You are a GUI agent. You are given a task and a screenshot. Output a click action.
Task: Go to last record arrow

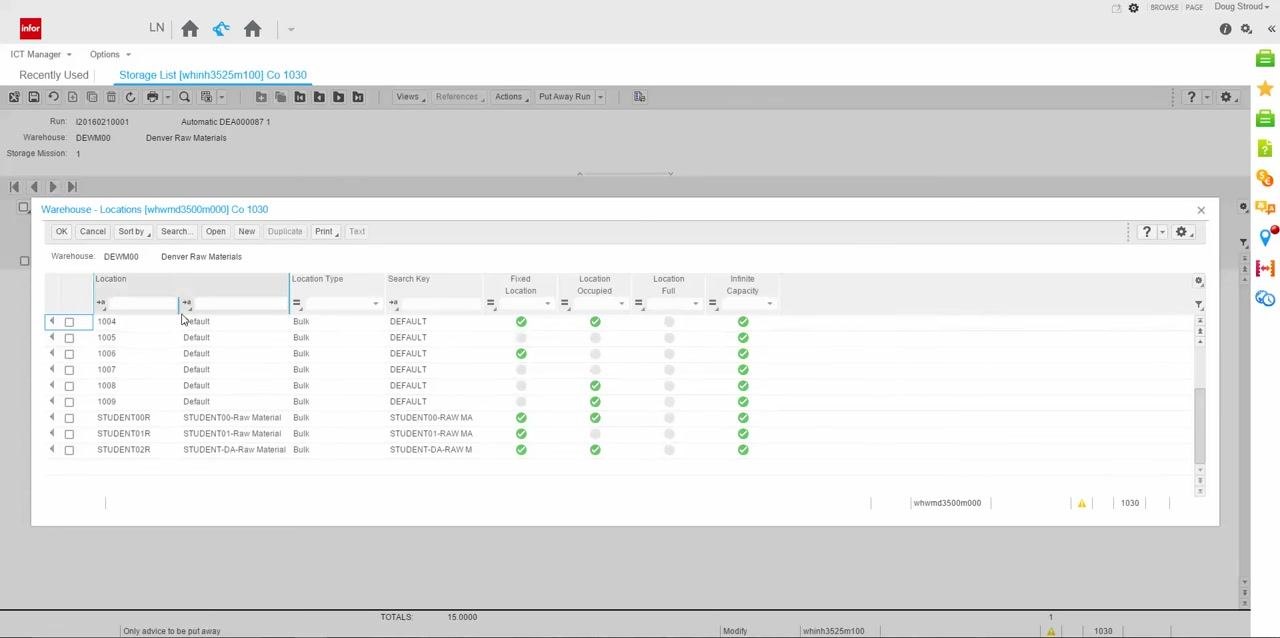pos(72,187)
